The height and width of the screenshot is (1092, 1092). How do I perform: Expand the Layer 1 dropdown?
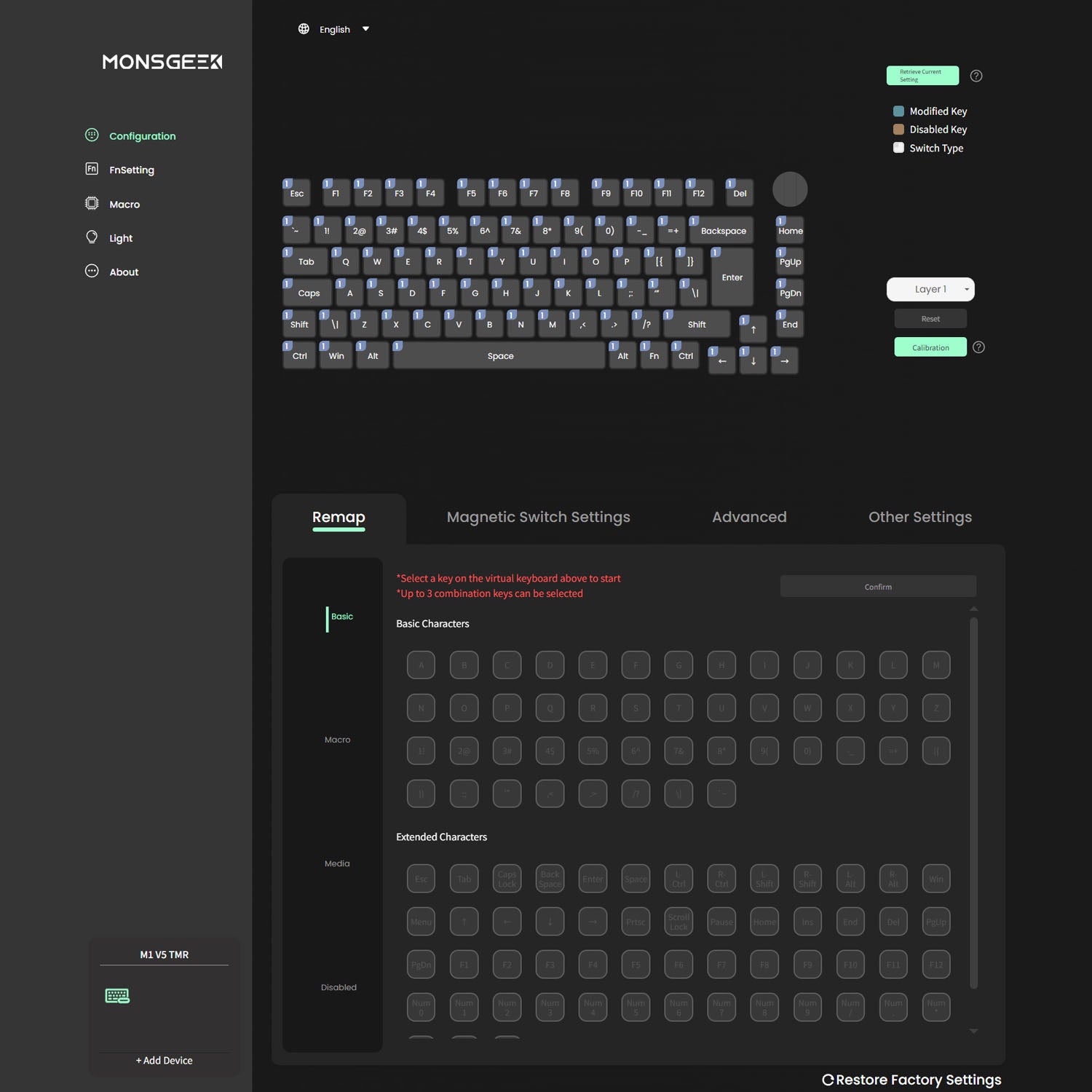click(x=930, y=289)
